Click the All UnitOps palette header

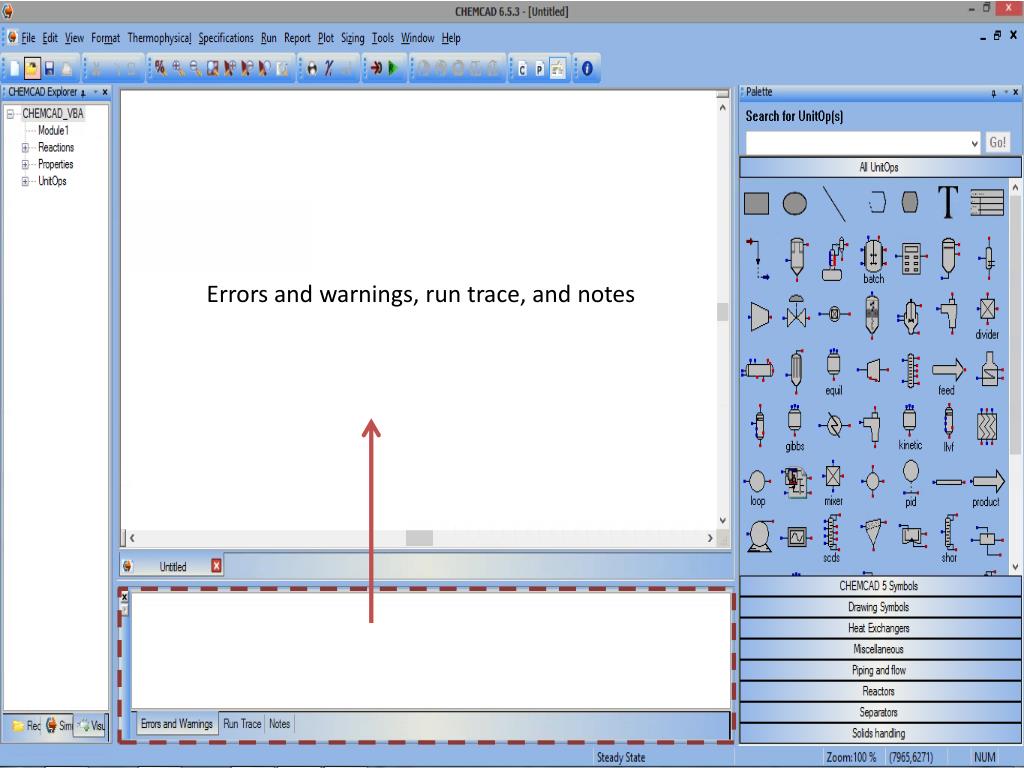click(878, 167)
